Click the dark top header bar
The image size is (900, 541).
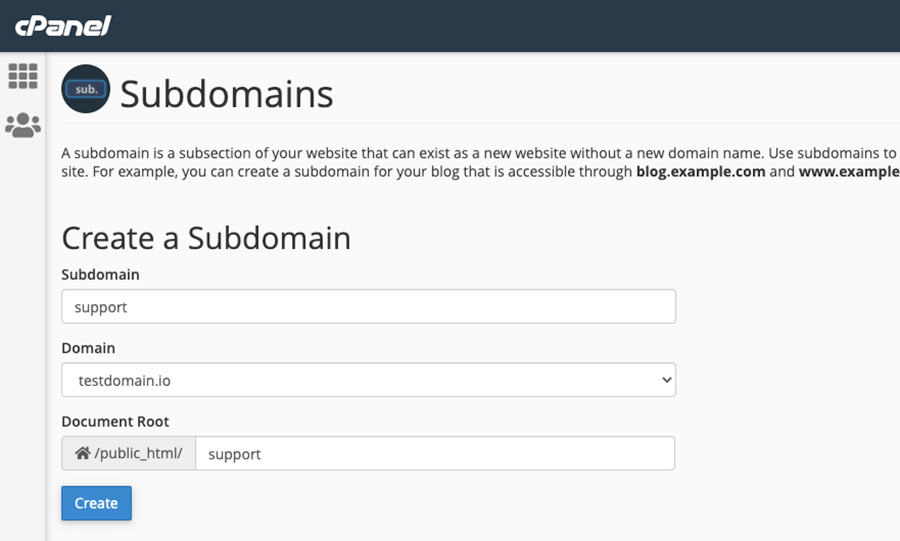pos(500,25)
